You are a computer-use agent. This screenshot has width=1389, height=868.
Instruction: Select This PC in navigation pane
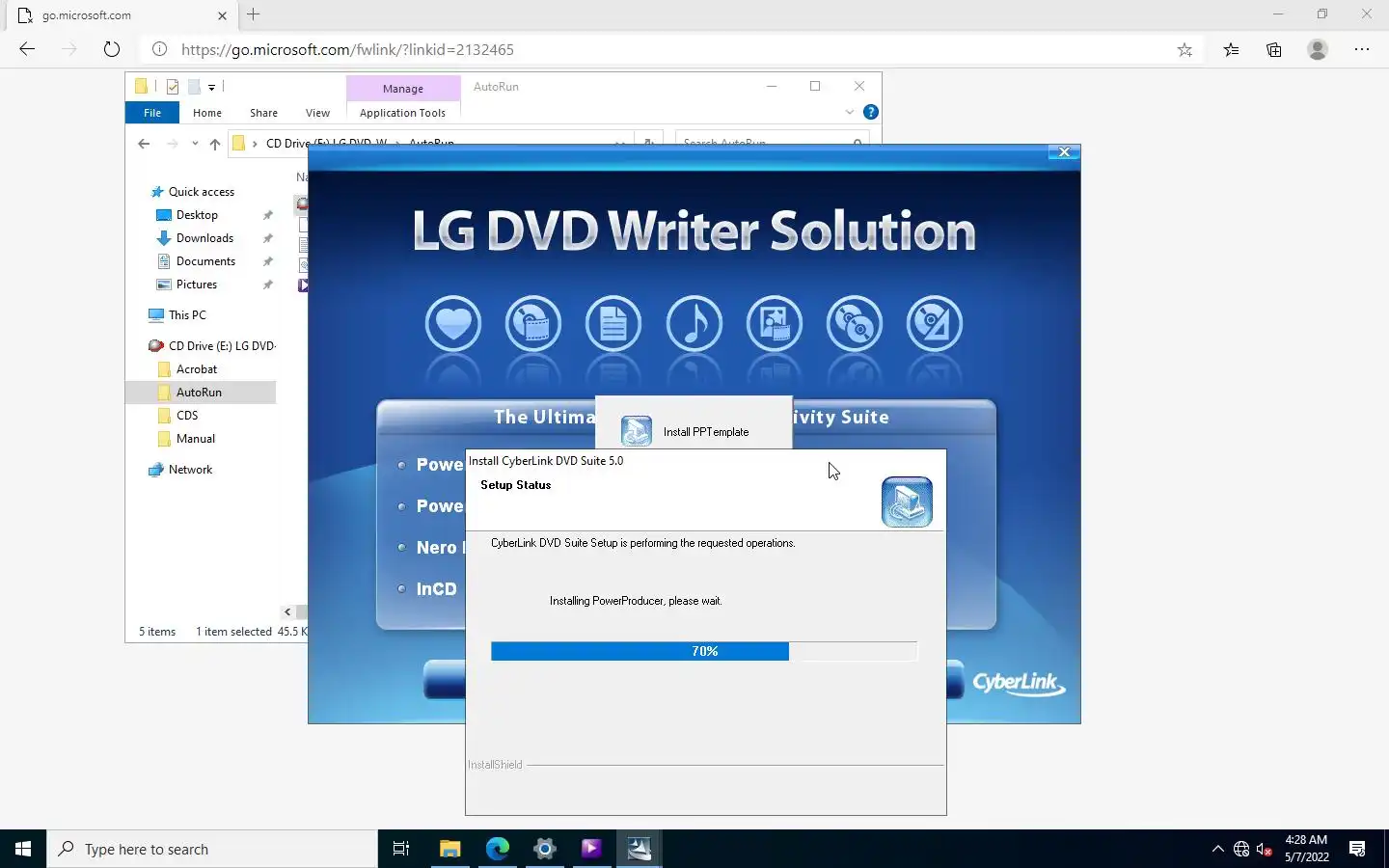(x=187, y=315)
